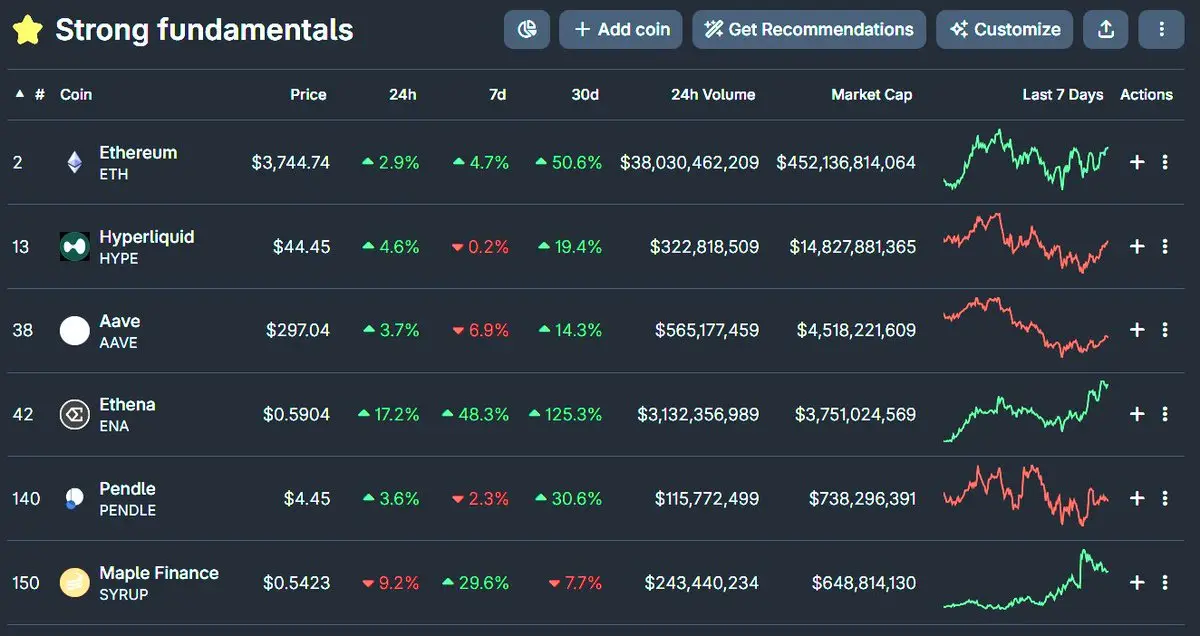Click the yellow star favorite icon
1200x636 pixels.
(x=27, y=30)
